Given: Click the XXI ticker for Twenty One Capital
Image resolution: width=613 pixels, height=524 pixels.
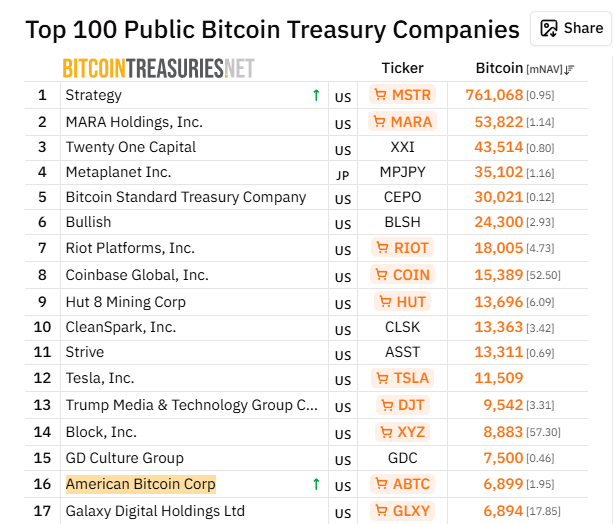Looking at the screenshot, I should coord(402,147).
